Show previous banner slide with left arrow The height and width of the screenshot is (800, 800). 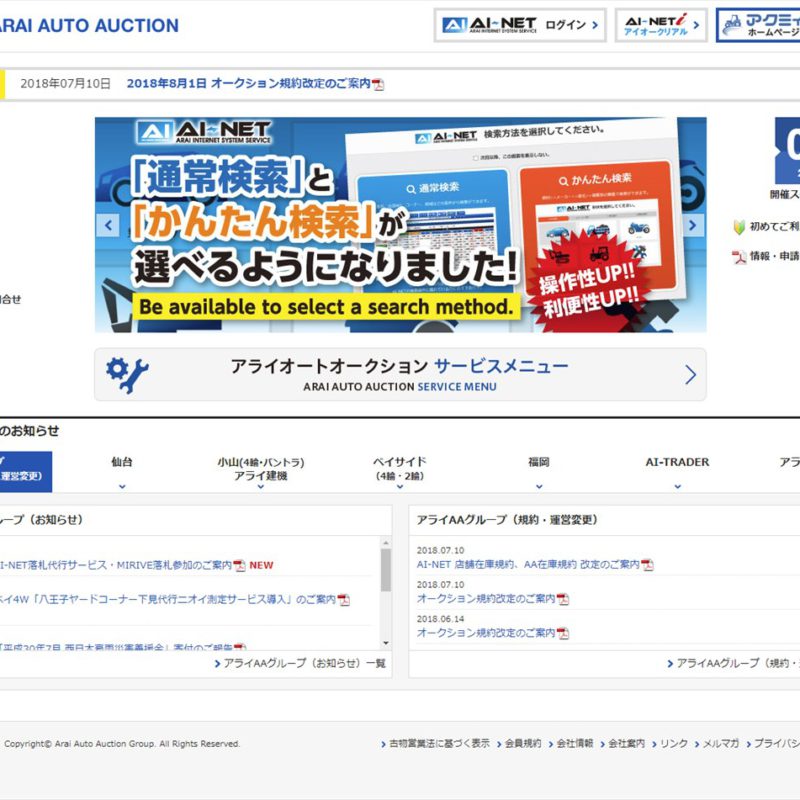[x=108, y=225]
